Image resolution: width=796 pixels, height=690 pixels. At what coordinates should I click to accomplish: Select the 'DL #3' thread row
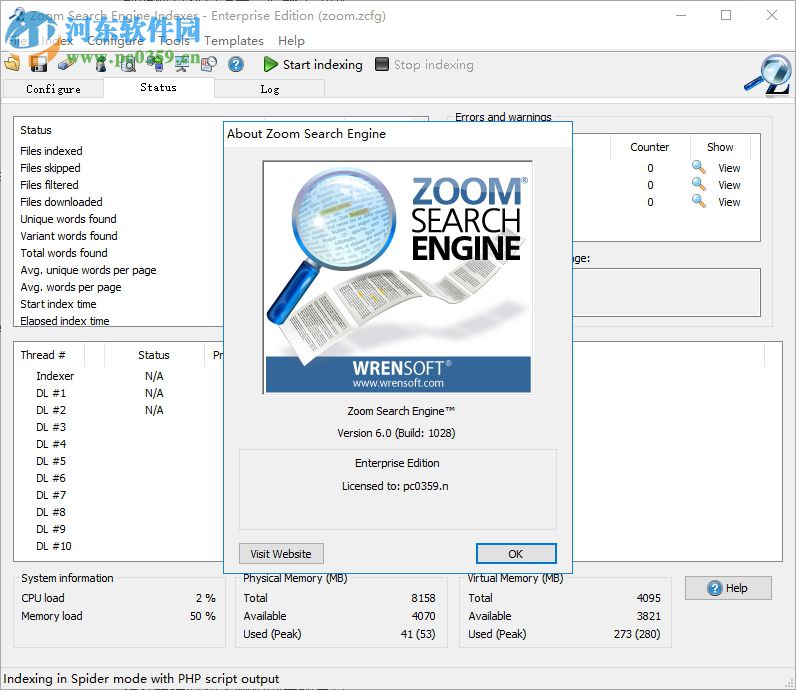click(51, 427)
